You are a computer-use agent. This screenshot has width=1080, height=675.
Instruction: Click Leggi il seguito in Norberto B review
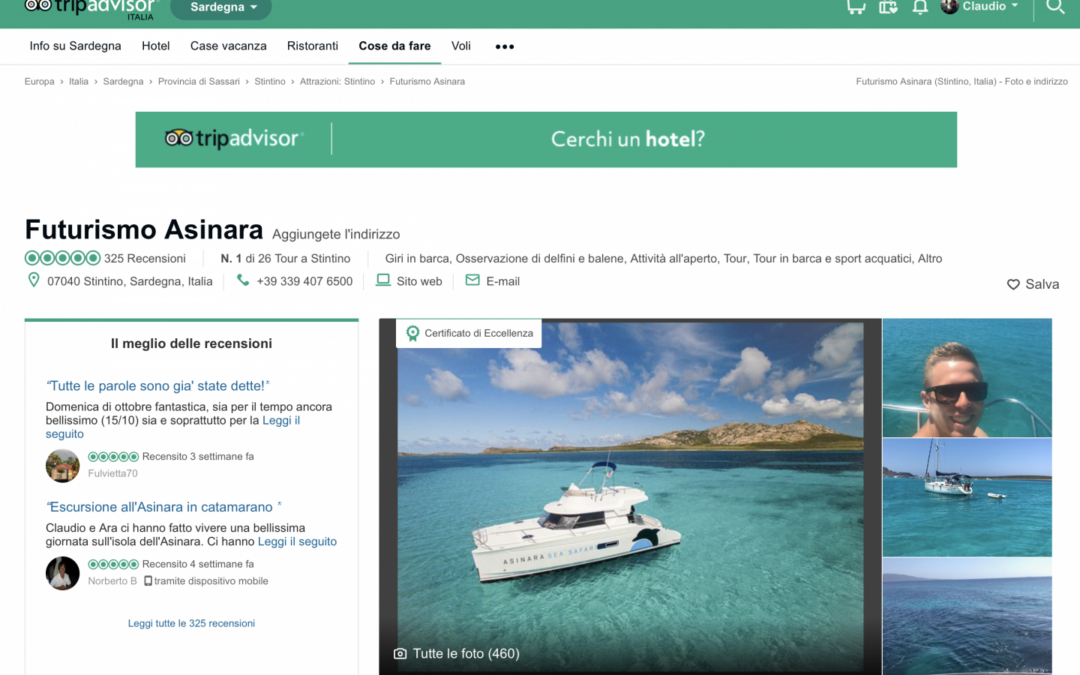pos(297,541)
